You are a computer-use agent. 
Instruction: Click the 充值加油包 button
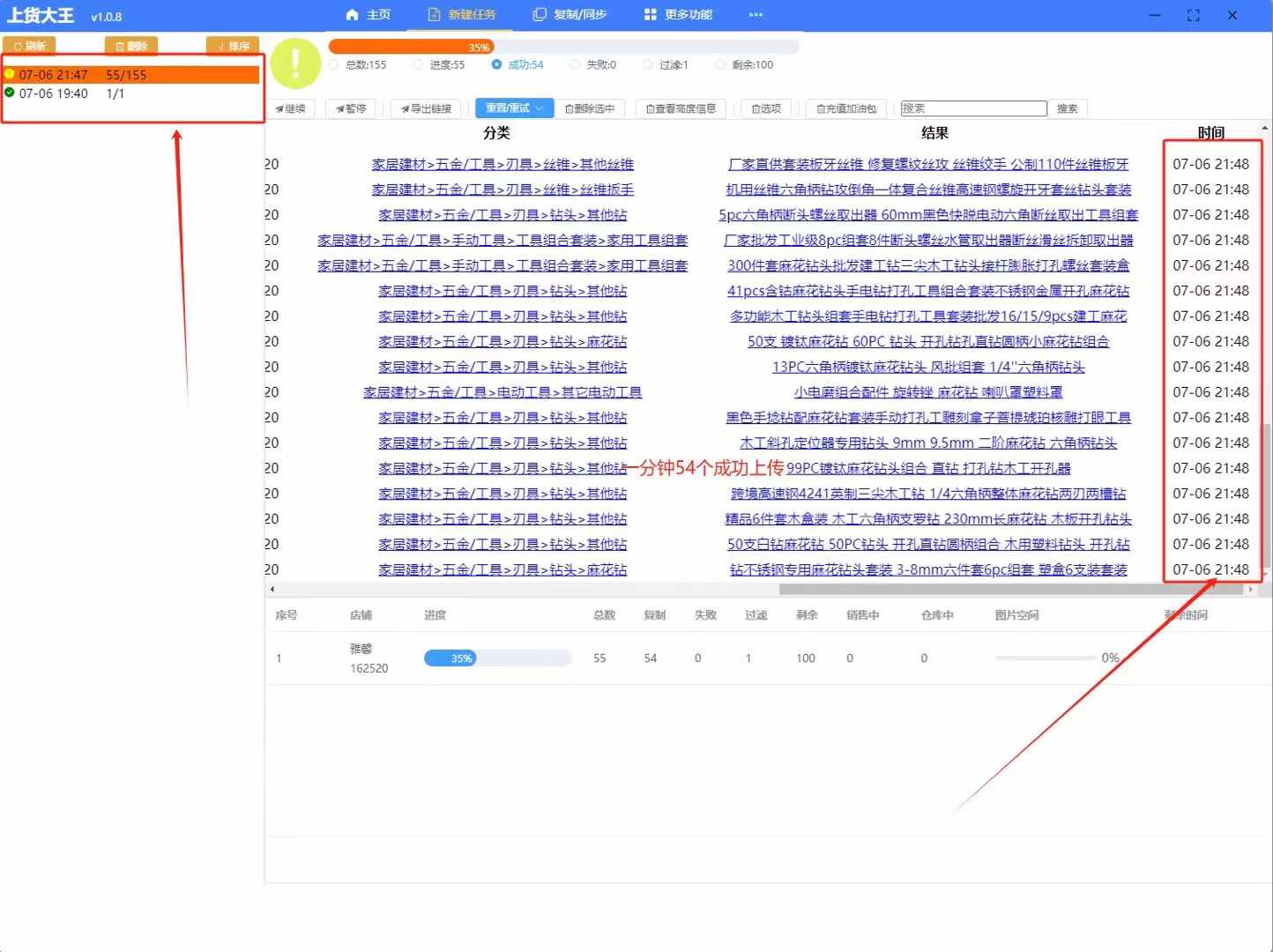[846, 108]
